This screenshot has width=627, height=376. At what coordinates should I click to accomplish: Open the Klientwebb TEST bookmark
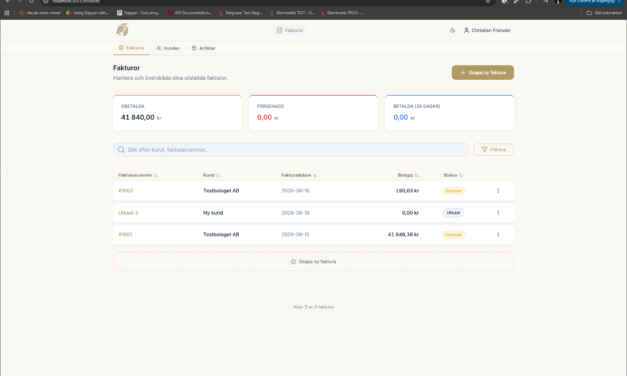(292, 13)
